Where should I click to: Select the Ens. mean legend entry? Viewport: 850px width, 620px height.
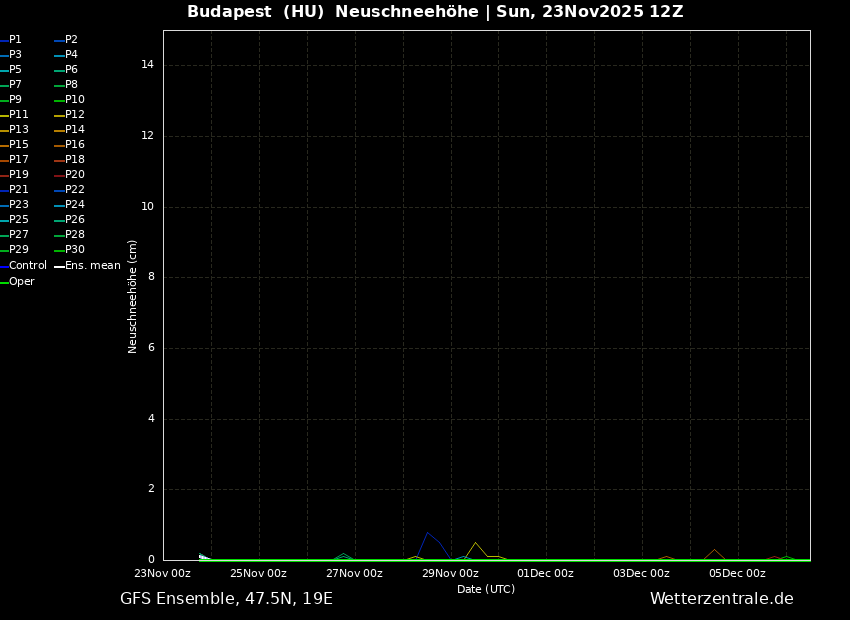coord(92,265)
